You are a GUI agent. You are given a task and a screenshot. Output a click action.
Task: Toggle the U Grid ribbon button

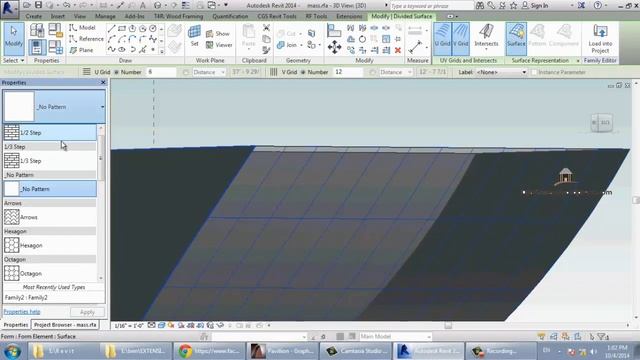pyautogui.click(x=442, y=39)
